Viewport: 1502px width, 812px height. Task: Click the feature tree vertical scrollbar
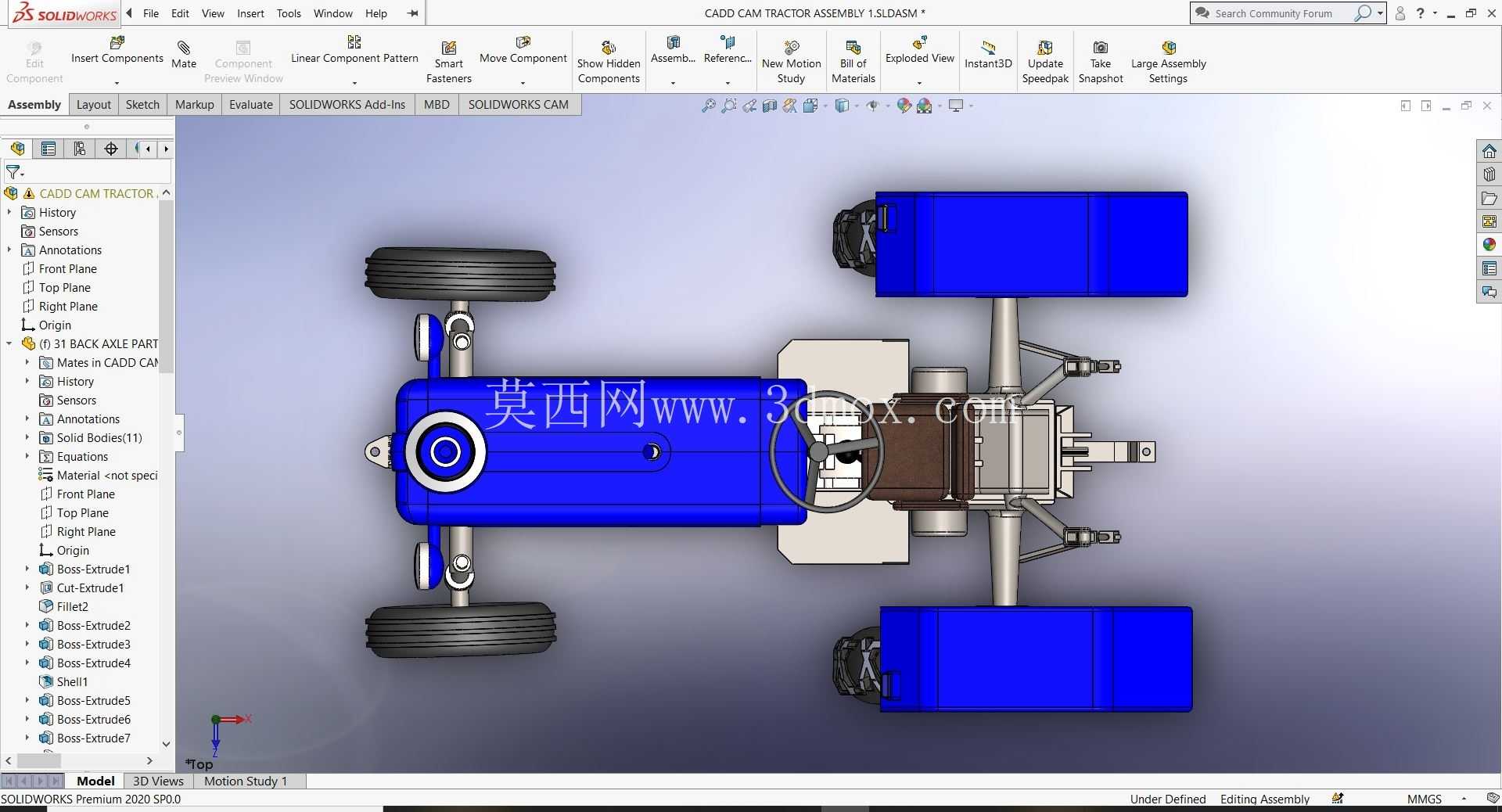(x=166, y=286)
